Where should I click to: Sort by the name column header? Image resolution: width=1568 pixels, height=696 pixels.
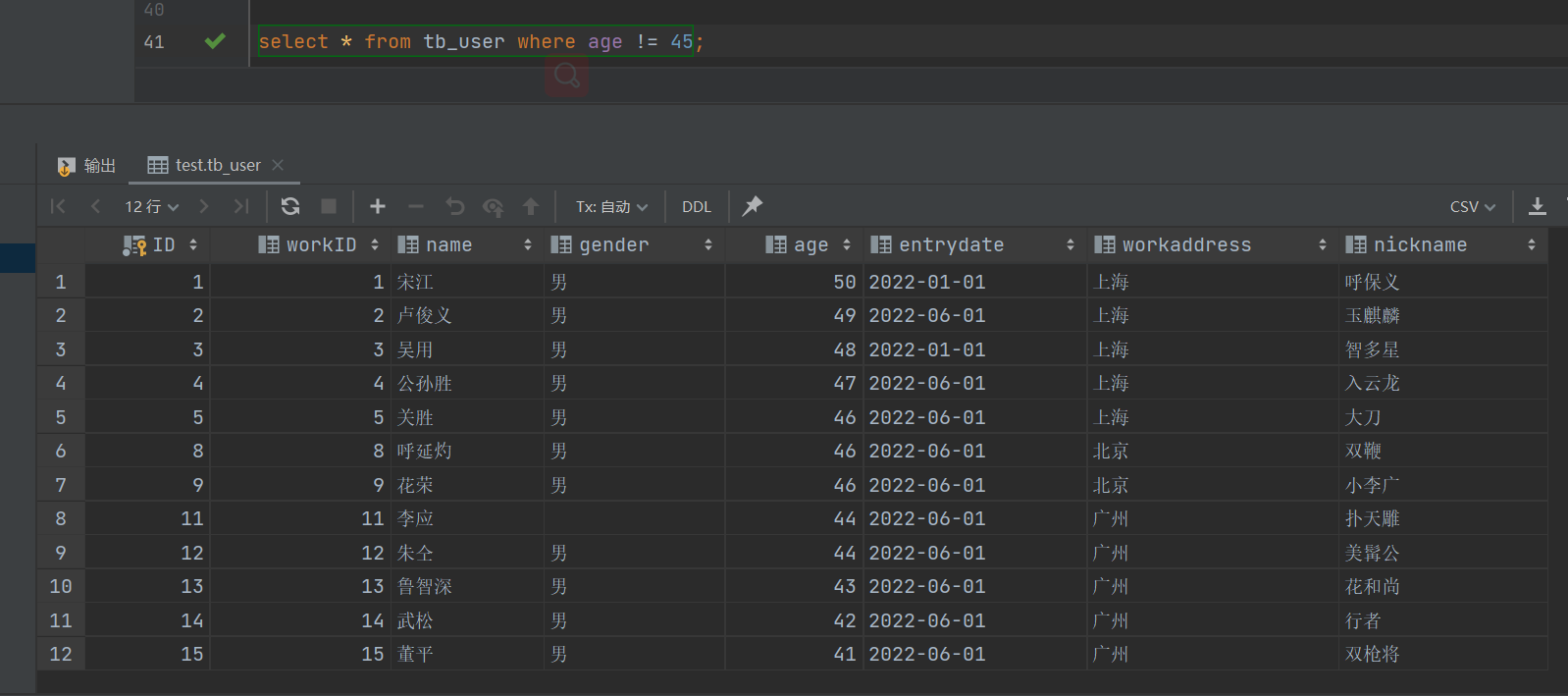(x=467, y=245)
